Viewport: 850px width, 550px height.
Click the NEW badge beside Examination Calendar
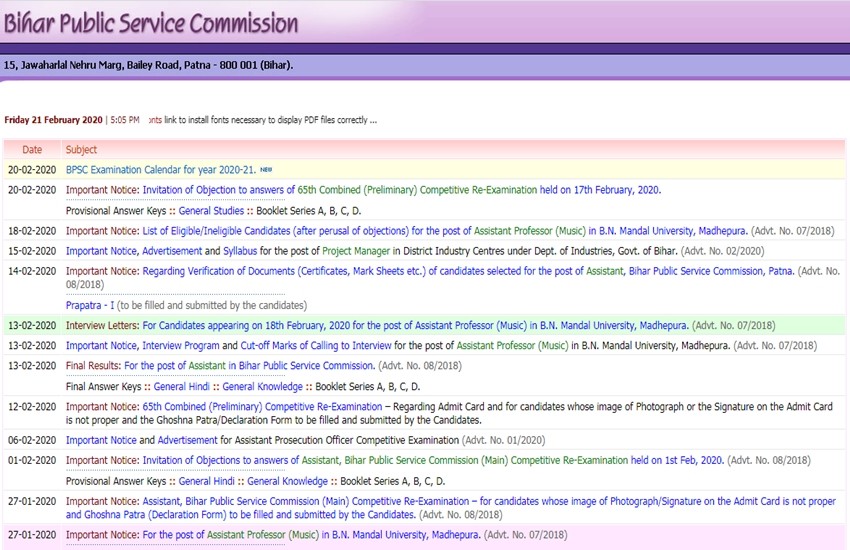[266, 170]
